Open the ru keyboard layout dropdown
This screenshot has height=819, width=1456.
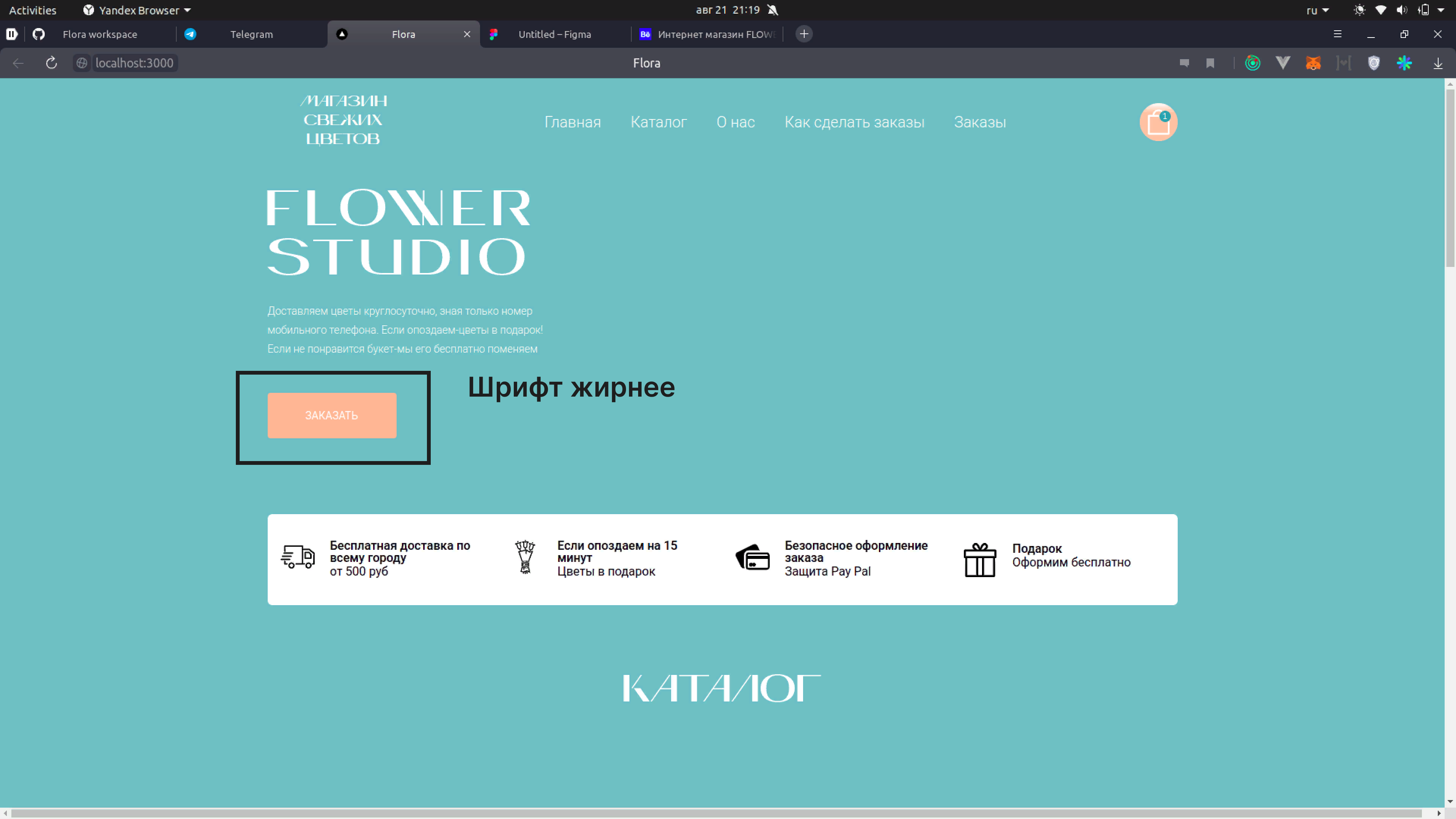1317,10
